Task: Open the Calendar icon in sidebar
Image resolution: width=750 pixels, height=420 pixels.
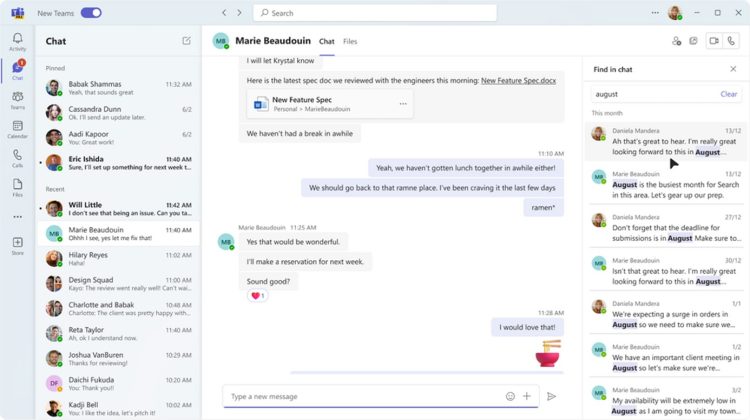Action: (18, 129)
